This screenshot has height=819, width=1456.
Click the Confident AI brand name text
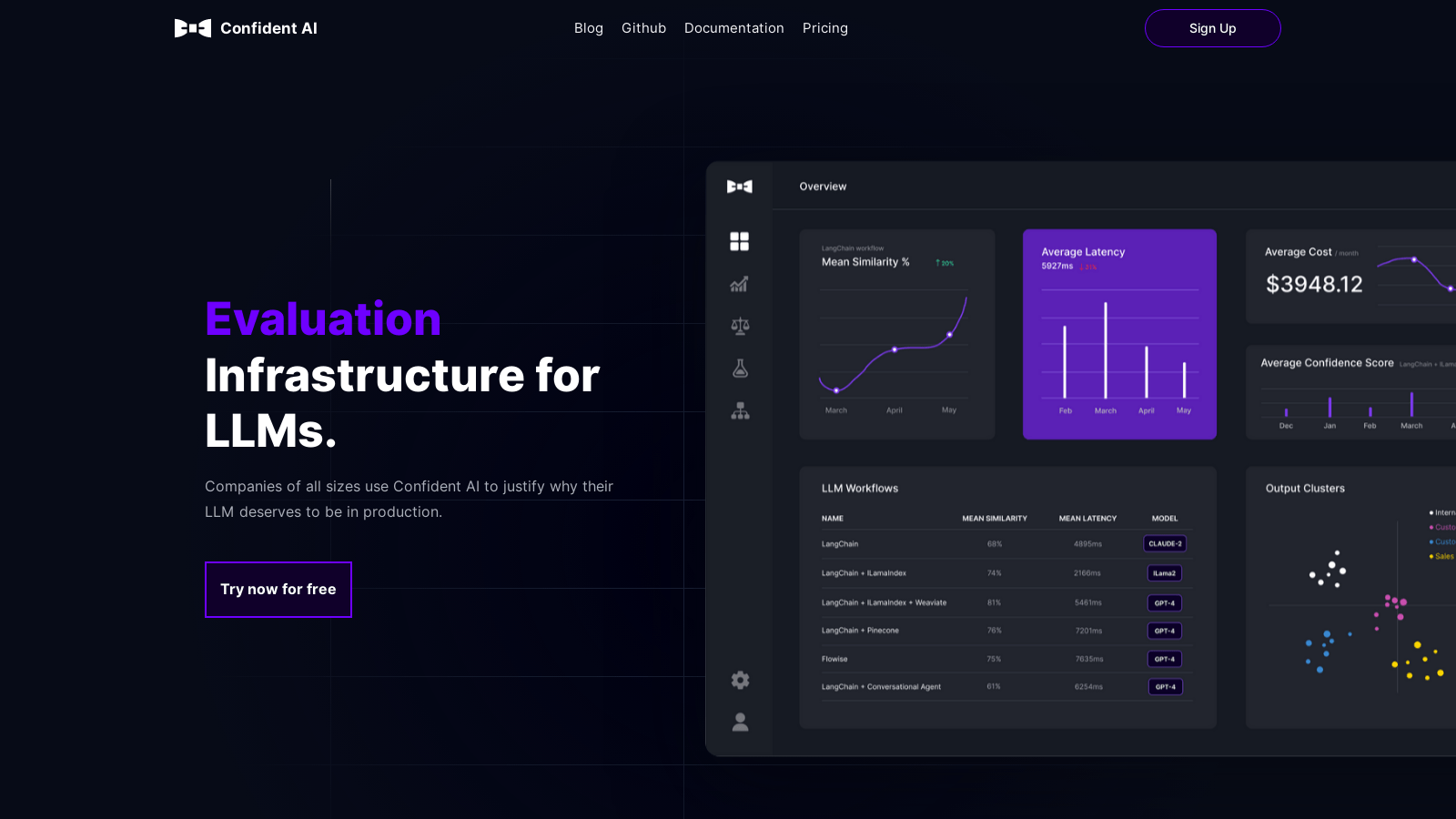268,28
